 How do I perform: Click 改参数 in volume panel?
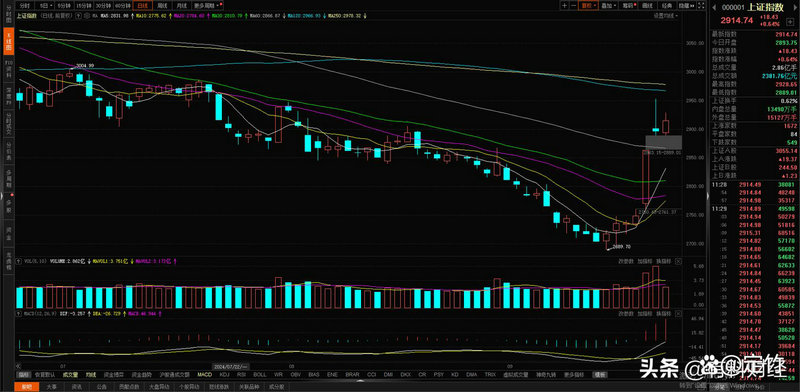[x=627, y=261]
